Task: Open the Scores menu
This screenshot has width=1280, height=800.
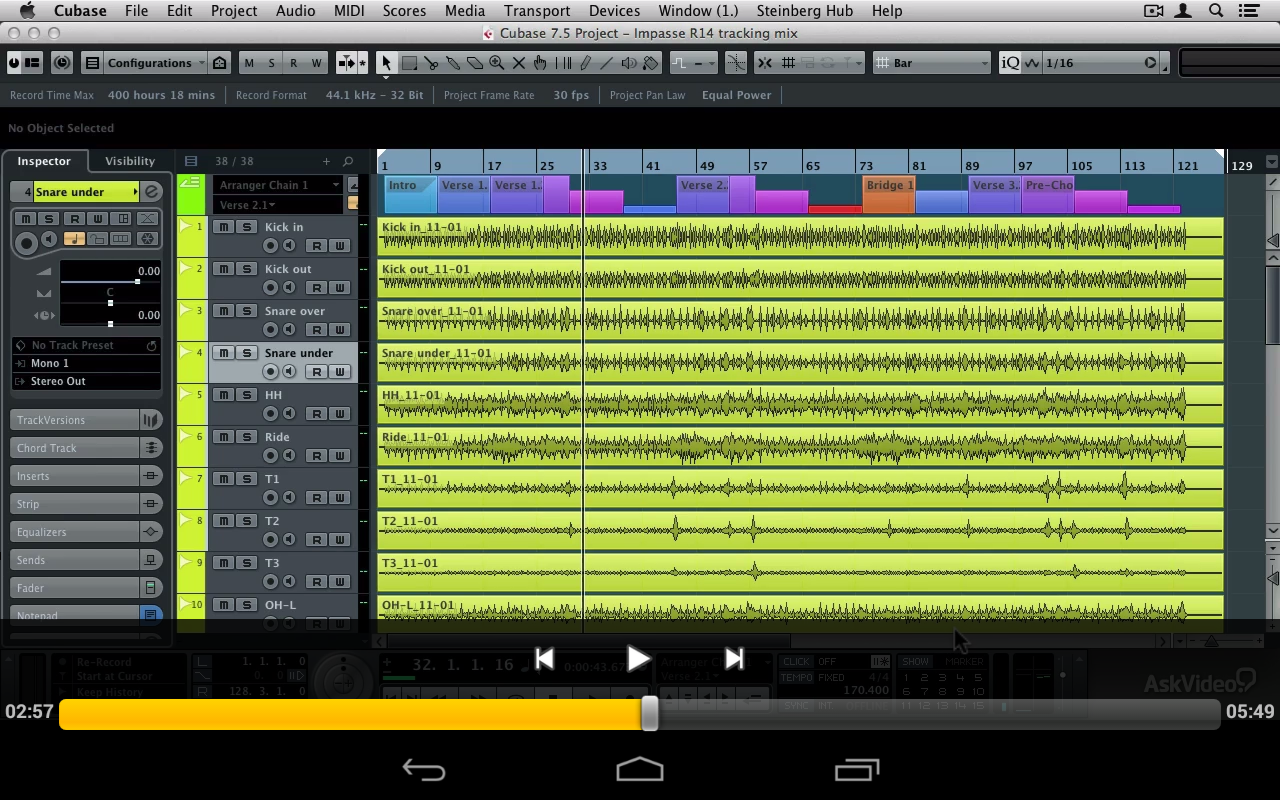Action: tap(405, 11)
